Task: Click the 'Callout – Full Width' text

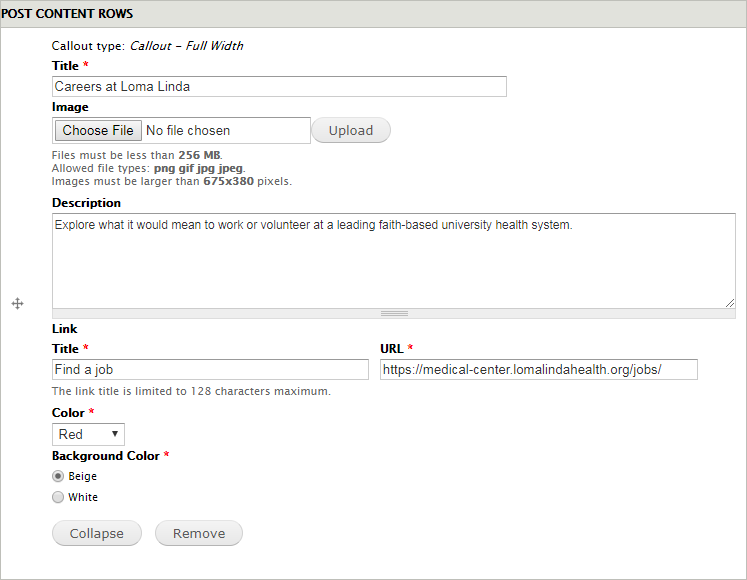Action: (x=187, y=46)
